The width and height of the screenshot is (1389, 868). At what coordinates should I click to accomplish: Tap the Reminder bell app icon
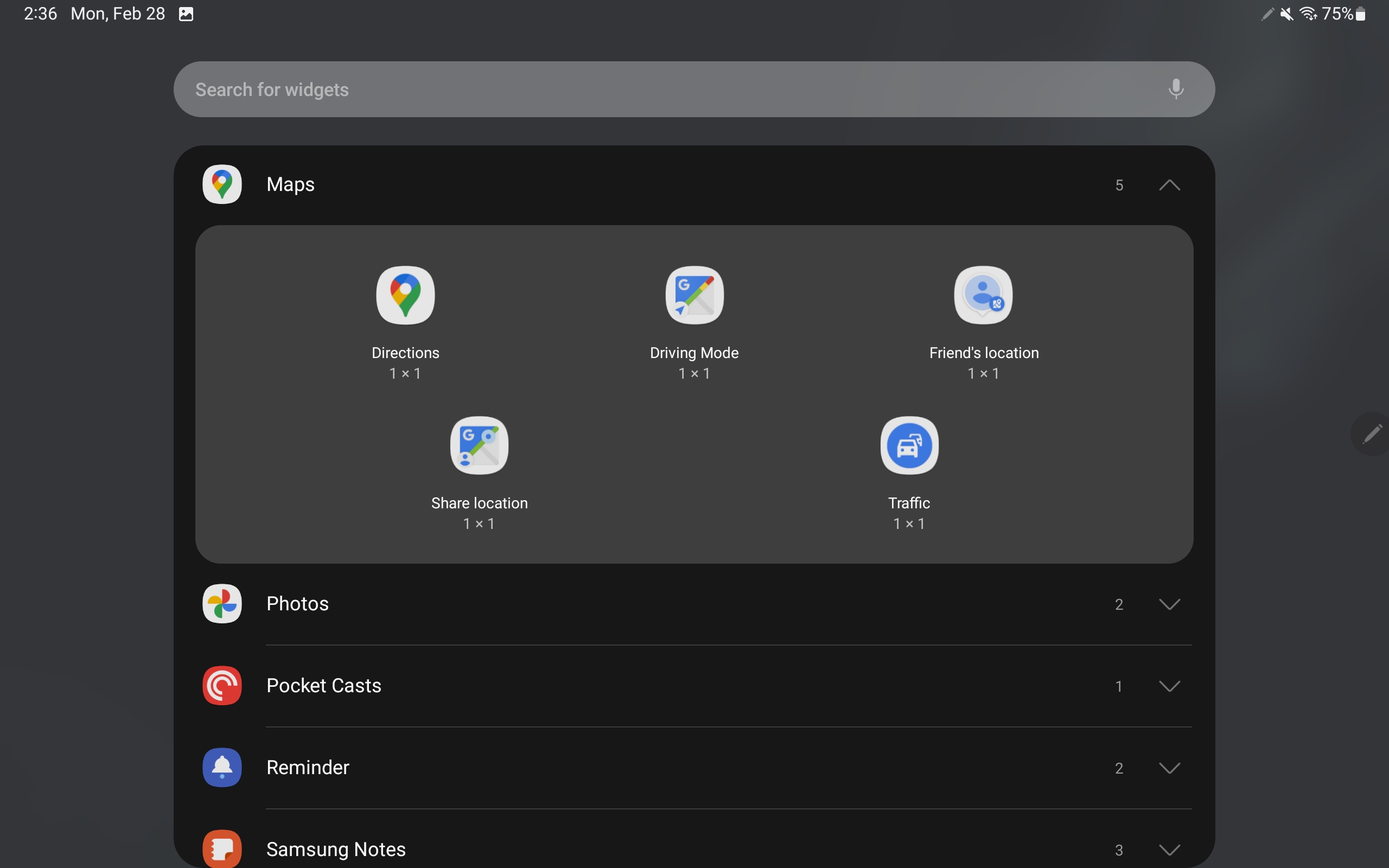(222, 768)
